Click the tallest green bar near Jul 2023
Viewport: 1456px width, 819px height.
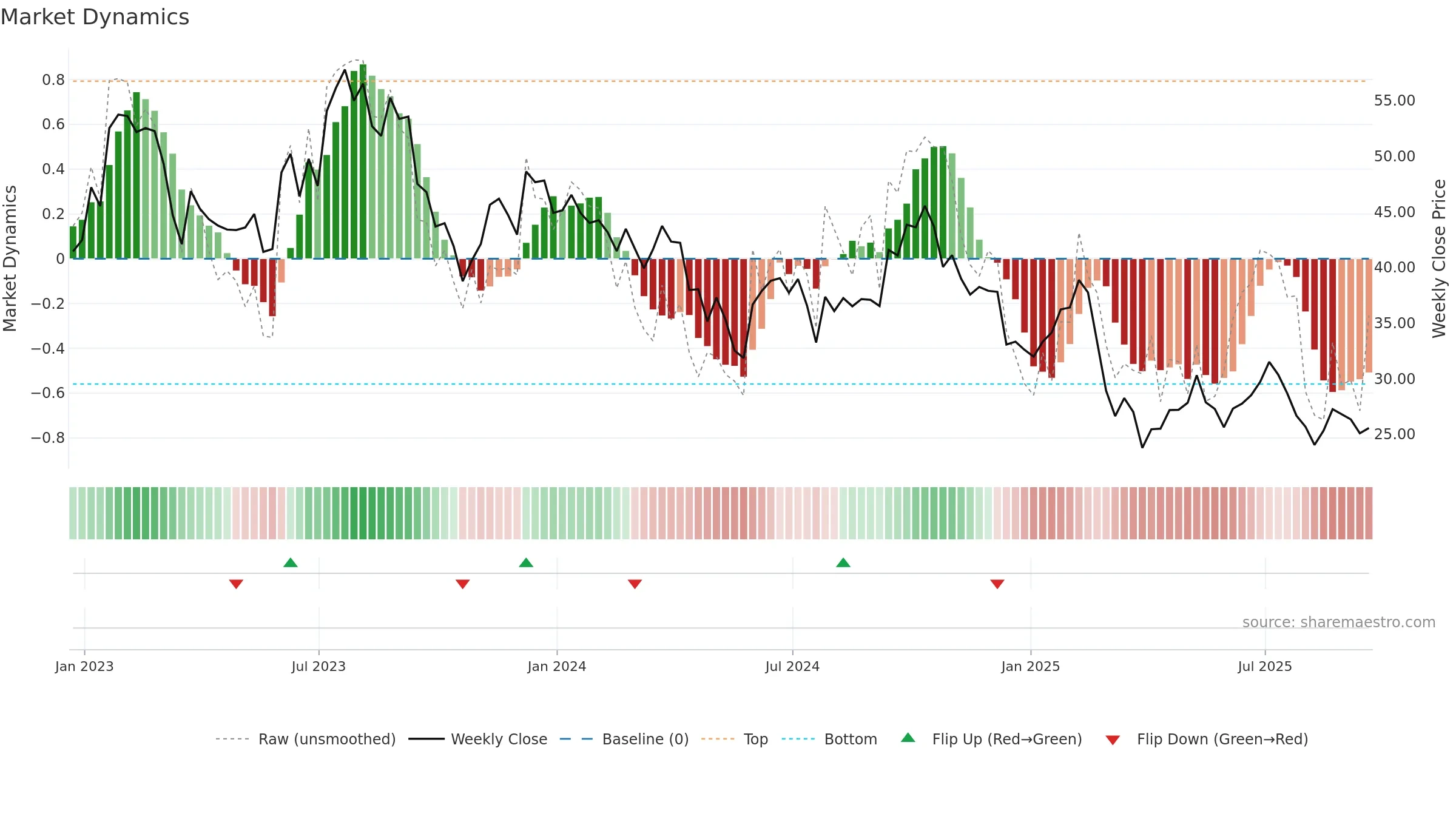(x=363, y=161)
